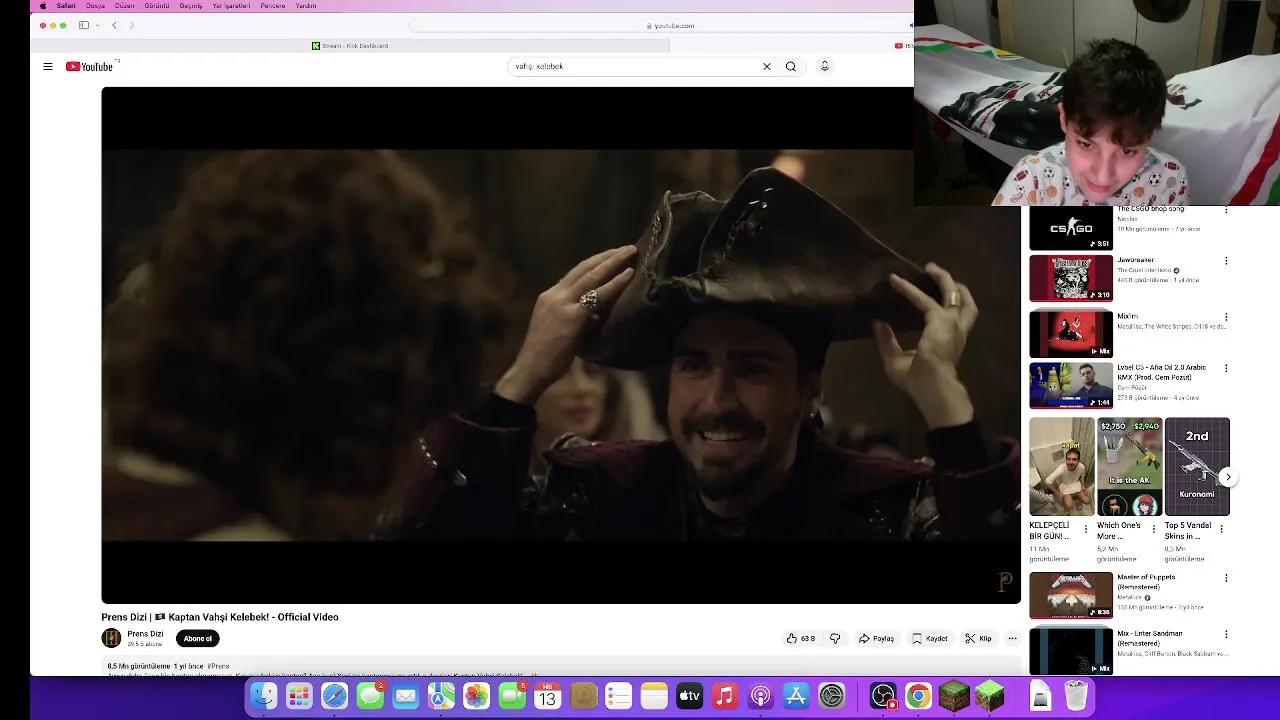Clear the search box with the X
Viewport: 1280px width, 720px height.
767,66
